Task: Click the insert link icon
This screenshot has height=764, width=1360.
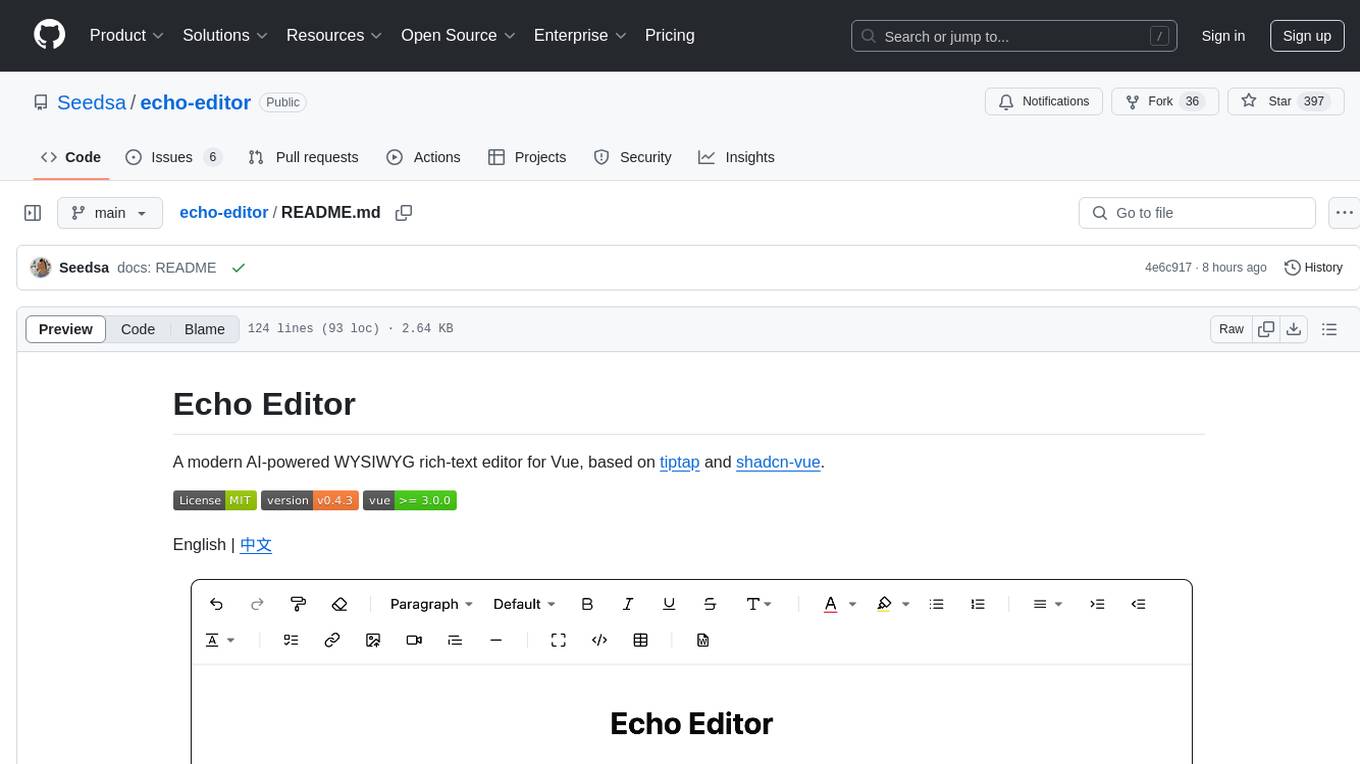Action: 332,640
